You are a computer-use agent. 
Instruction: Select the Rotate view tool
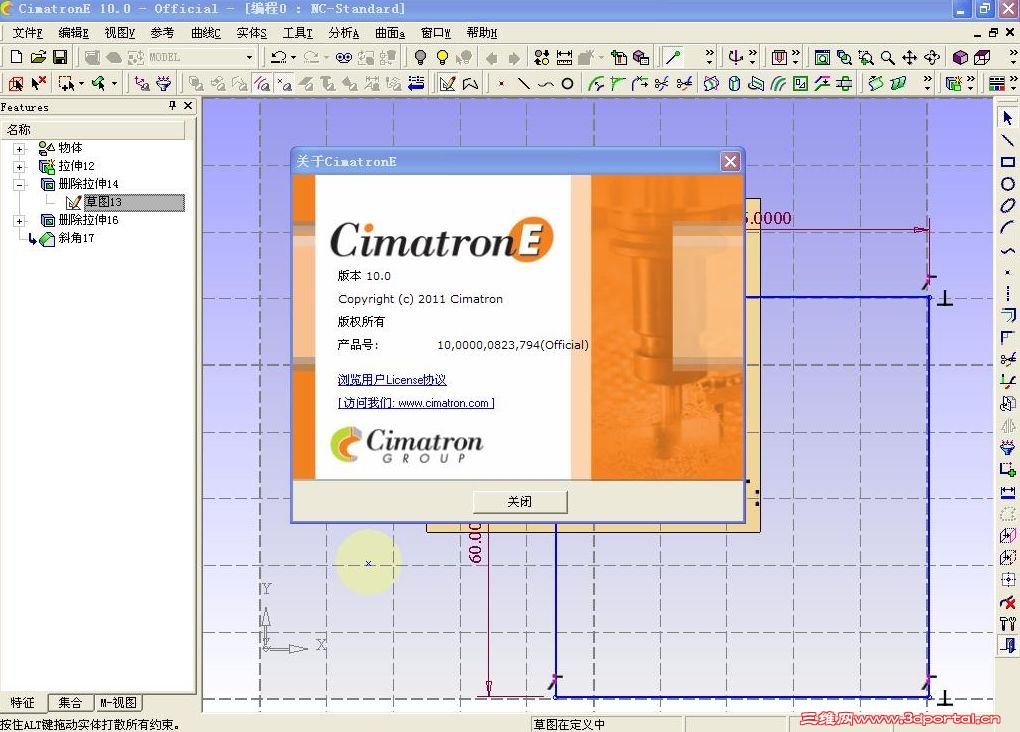coord(932,58)
